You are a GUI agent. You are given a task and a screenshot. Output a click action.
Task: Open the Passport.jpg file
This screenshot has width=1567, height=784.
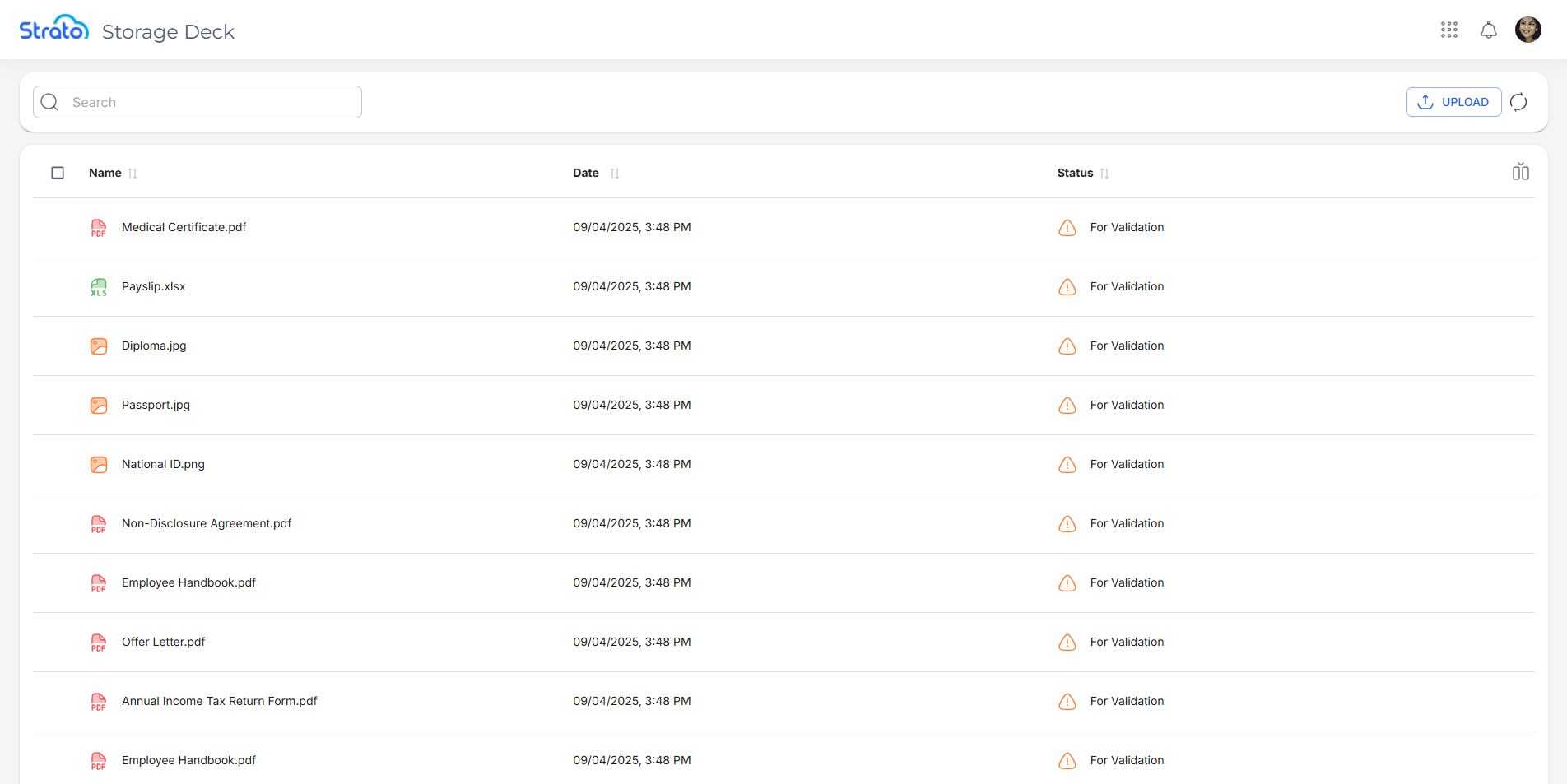click(x=156, y=405)
